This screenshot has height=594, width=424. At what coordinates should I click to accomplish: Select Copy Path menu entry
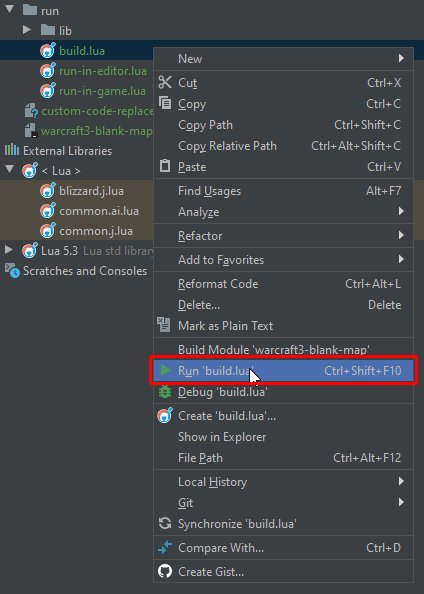click(x=283, y=125)
